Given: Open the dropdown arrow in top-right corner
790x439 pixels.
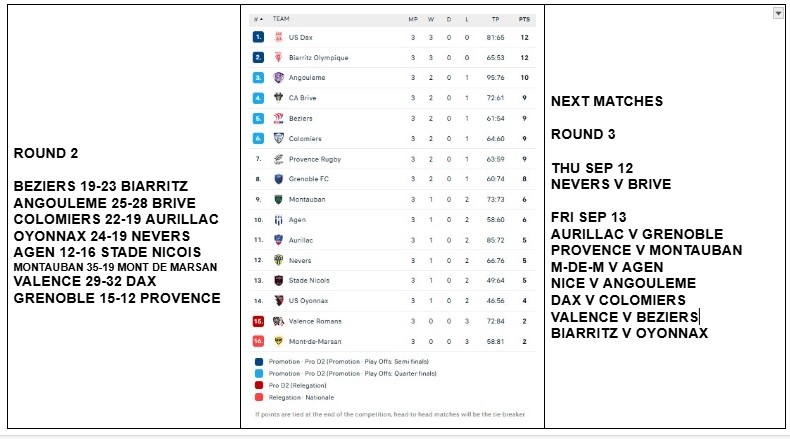Looking at the screenshot, I should [778, 13].
